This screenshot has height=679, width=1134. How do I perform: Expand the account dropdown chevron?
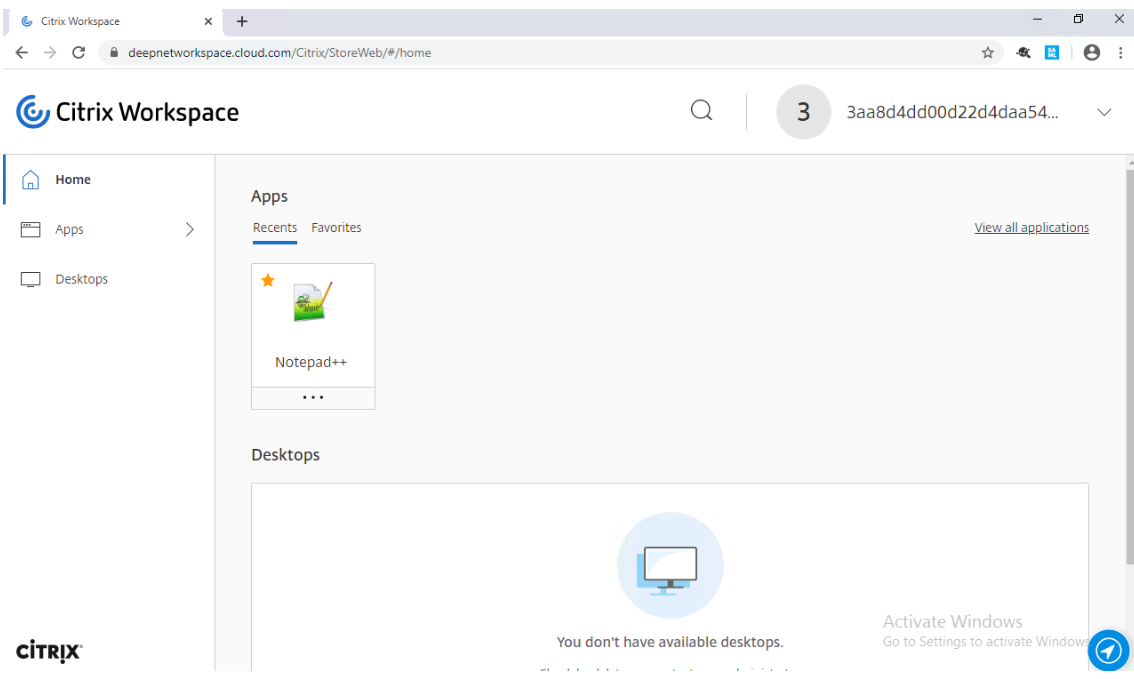point(1104,112)
